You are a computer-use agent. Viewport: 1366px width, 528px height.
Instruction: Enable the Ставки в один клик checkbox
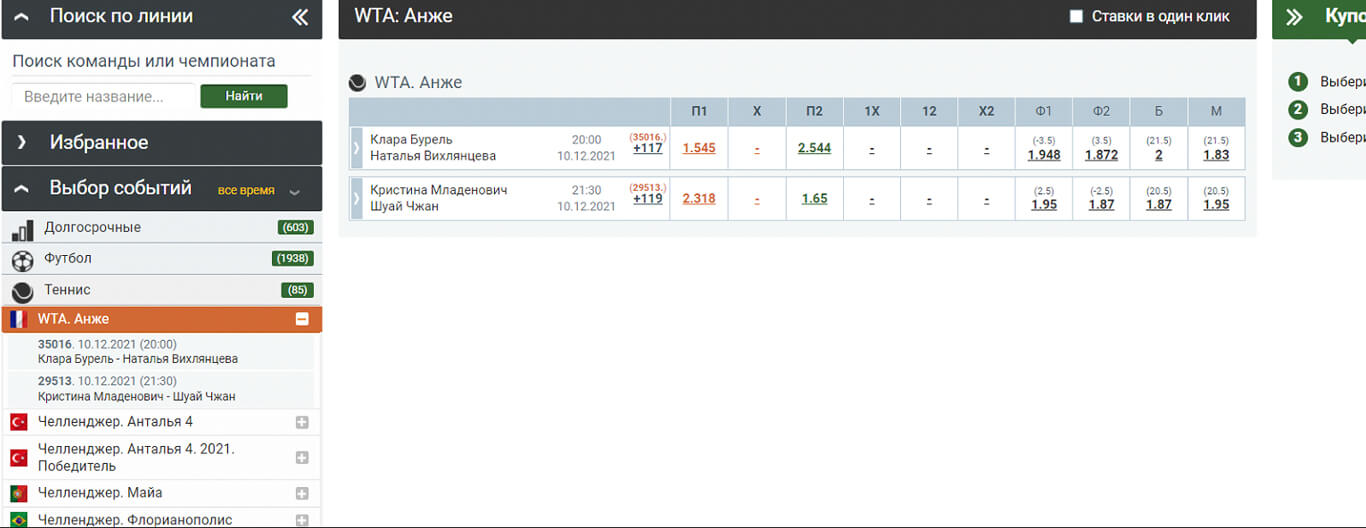point(1076,17)
